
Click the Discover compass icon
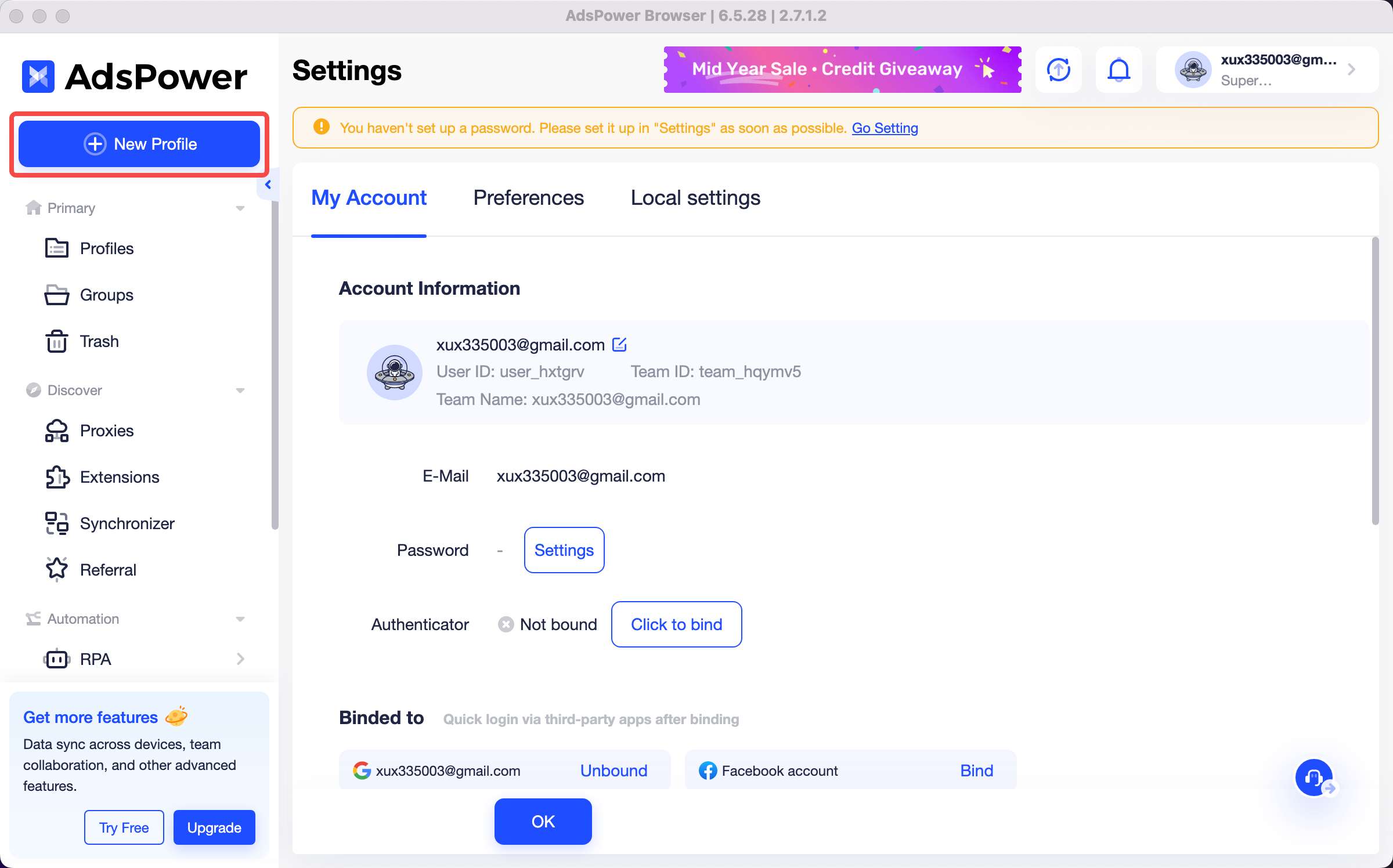pos(34,390)
